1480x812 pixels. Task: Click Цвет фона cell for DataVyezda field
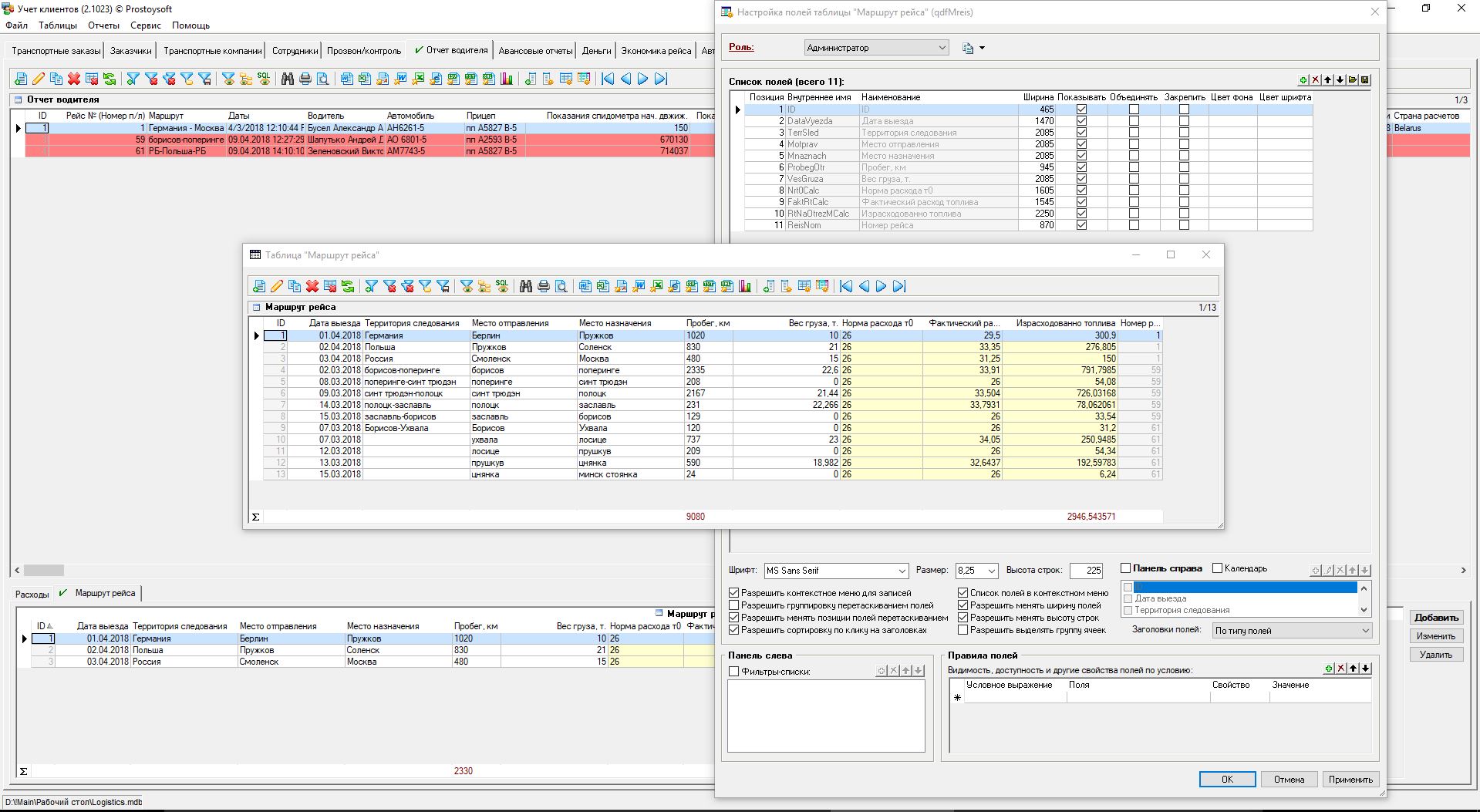(x=1232, y=121)
